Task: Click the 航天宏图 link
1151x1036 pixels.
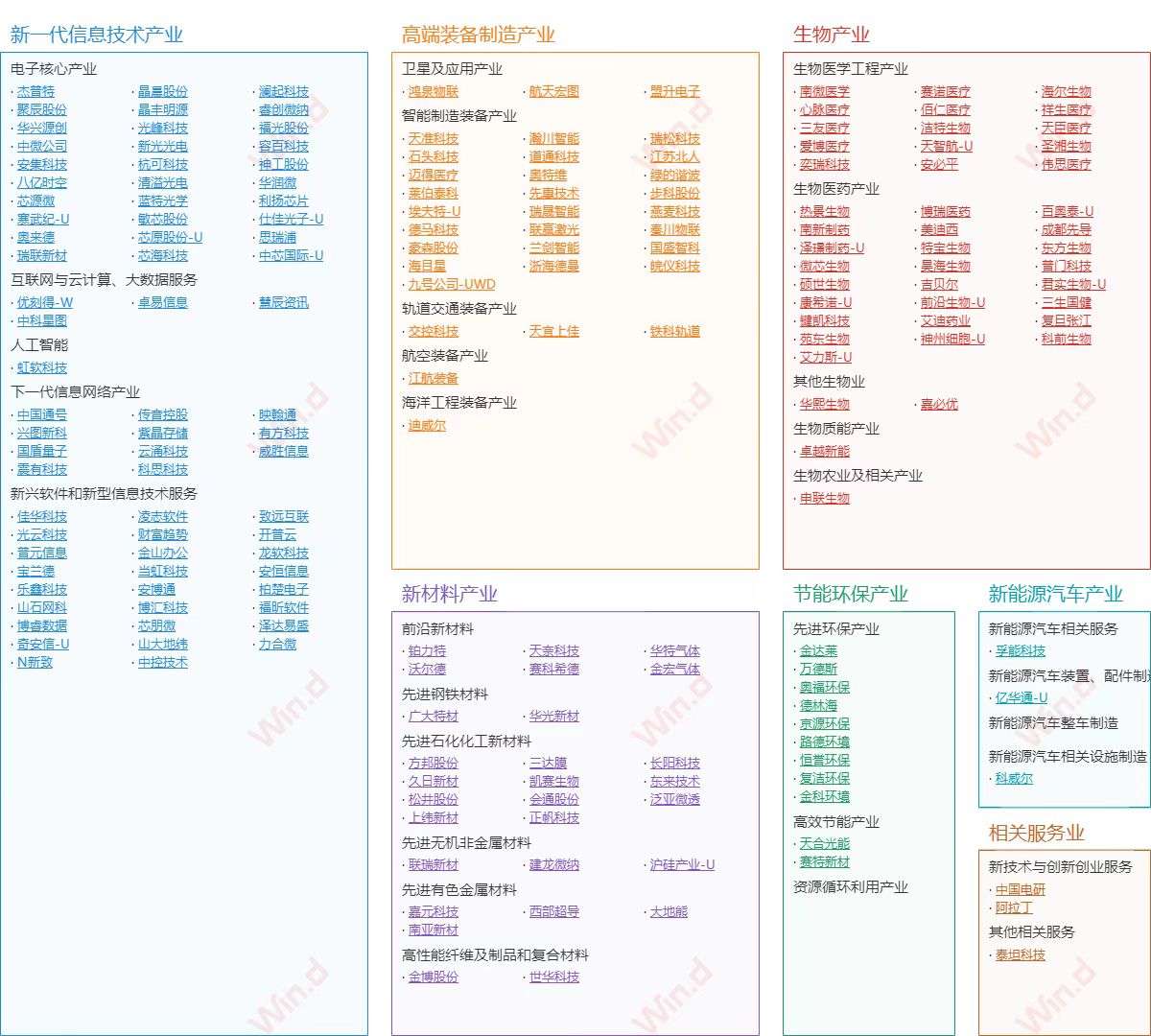Action: coord(554,92)
